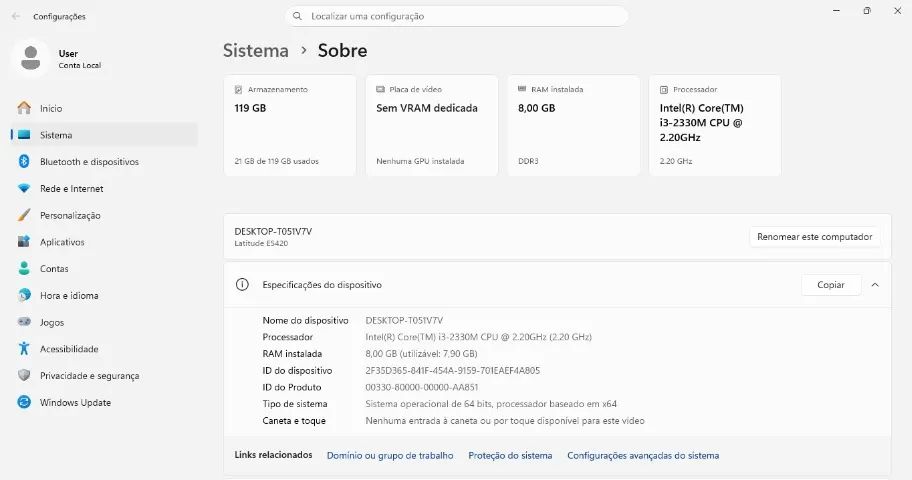Open Bluetooth e dispositivos settings
This screenshot has width=912, height=480.
point(105,161)
